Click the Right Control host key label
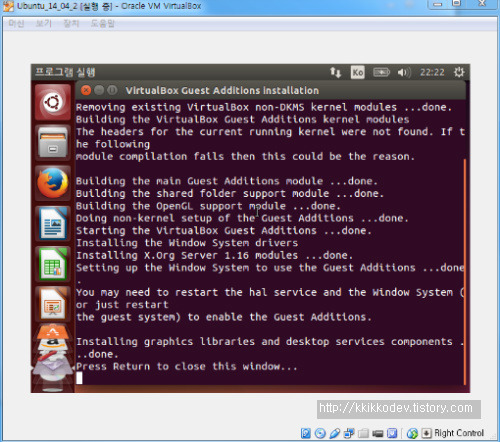Viewport: 500px width, 442px height. 459,433
